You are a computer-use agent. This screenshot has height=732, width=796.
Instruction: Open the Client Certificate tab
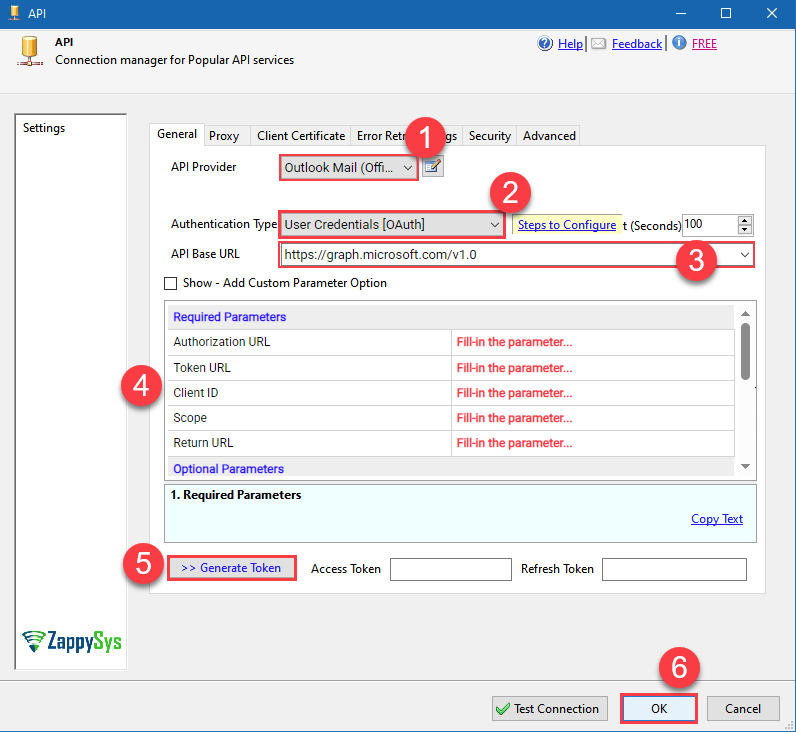pyautogui.click(x=301, y=136)
